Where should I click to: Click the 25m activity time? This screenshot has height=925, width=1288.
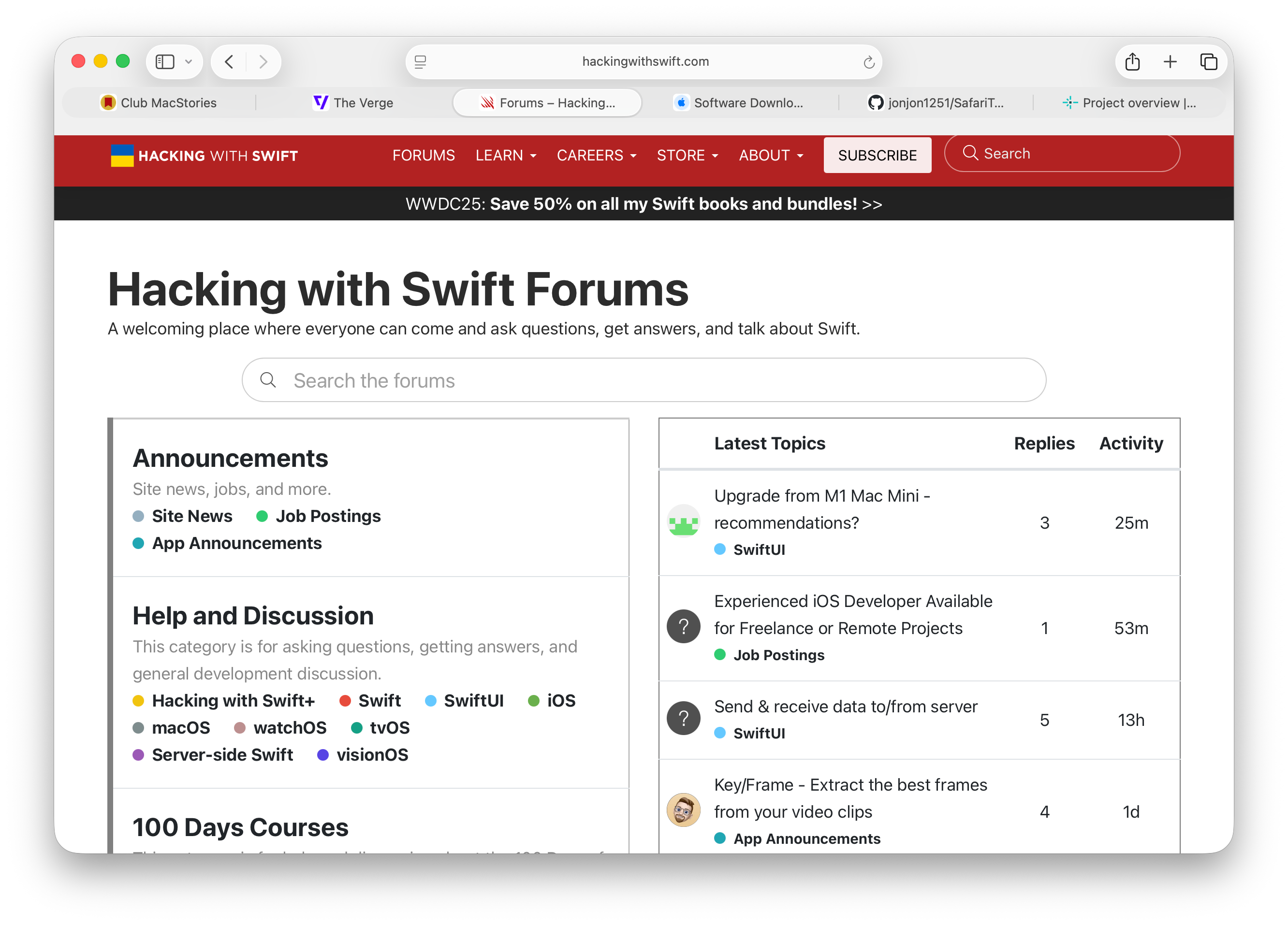coord(1131,522)
